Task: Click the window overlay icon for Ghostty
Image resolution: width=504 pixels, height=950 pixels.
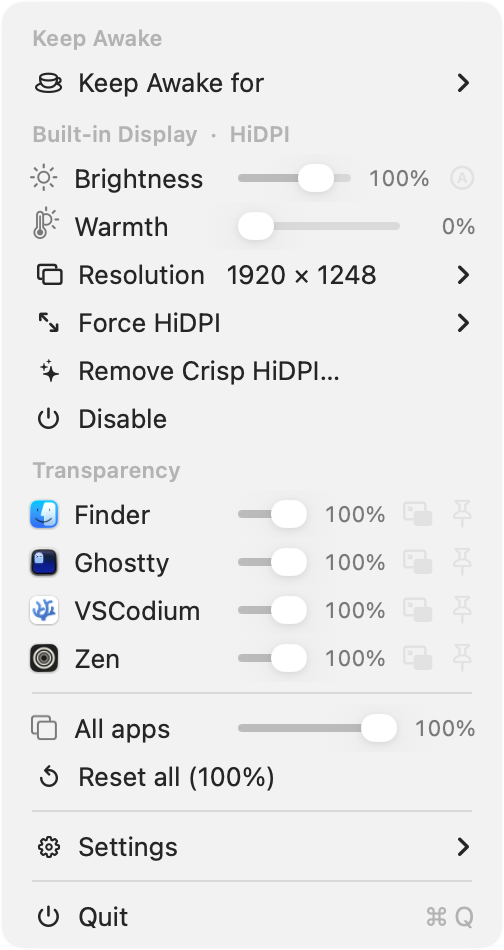Action: click(418, 562)
